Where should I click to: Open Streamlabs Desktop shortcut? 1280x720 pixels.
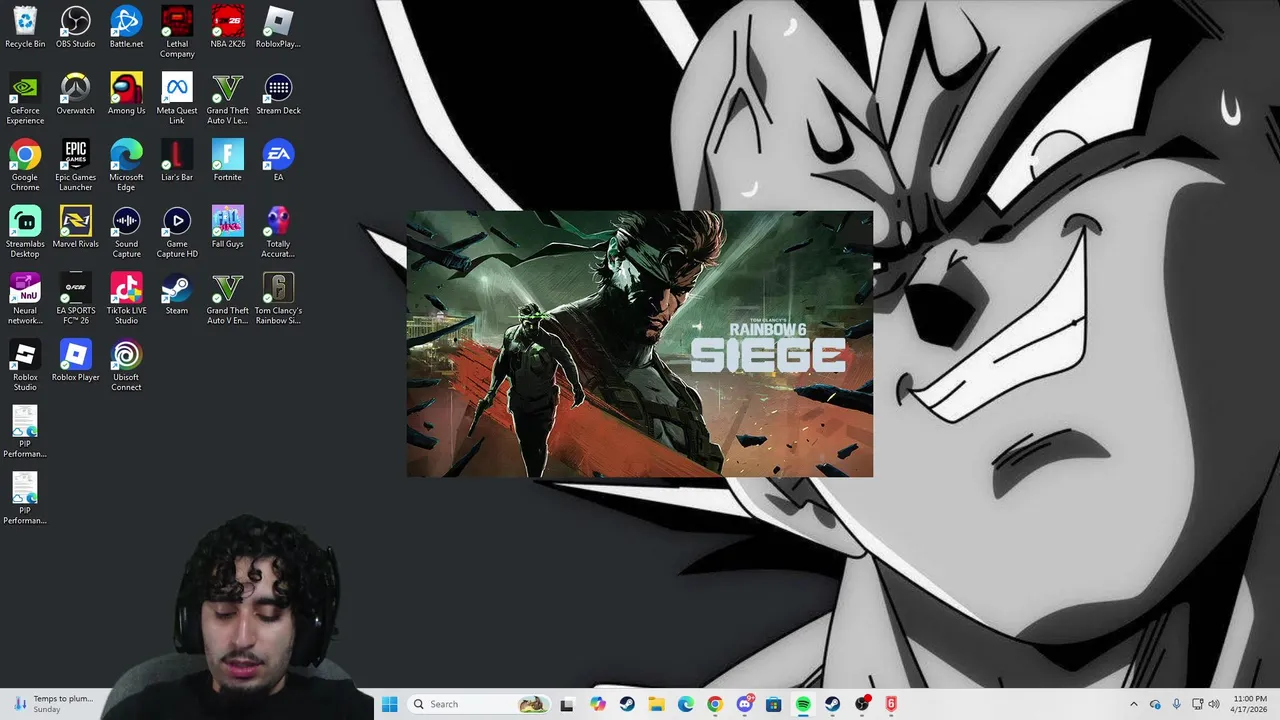[x=25, y=232]
